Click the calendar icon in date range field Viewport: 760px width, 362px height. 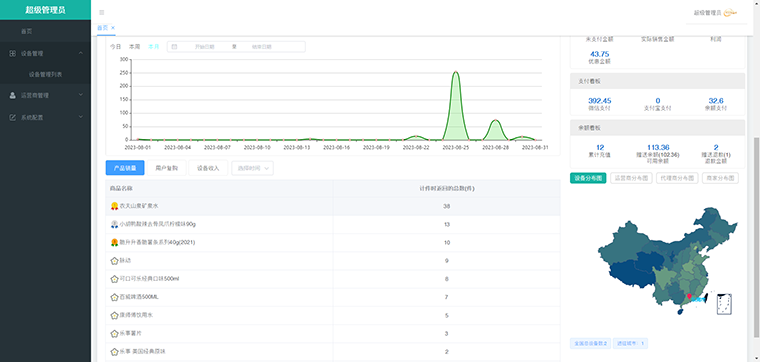point(174,47)
